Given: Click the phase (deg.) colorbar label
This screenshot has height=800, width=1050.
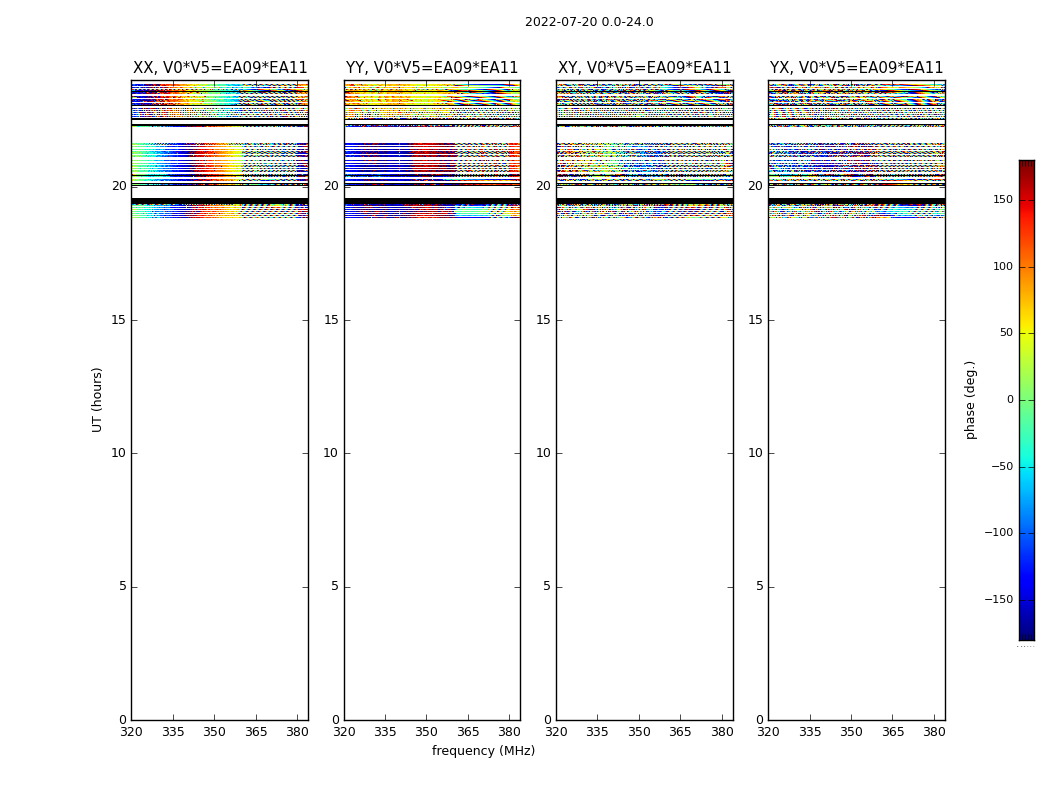Looking at the screenshot, I should pos(970,400).
